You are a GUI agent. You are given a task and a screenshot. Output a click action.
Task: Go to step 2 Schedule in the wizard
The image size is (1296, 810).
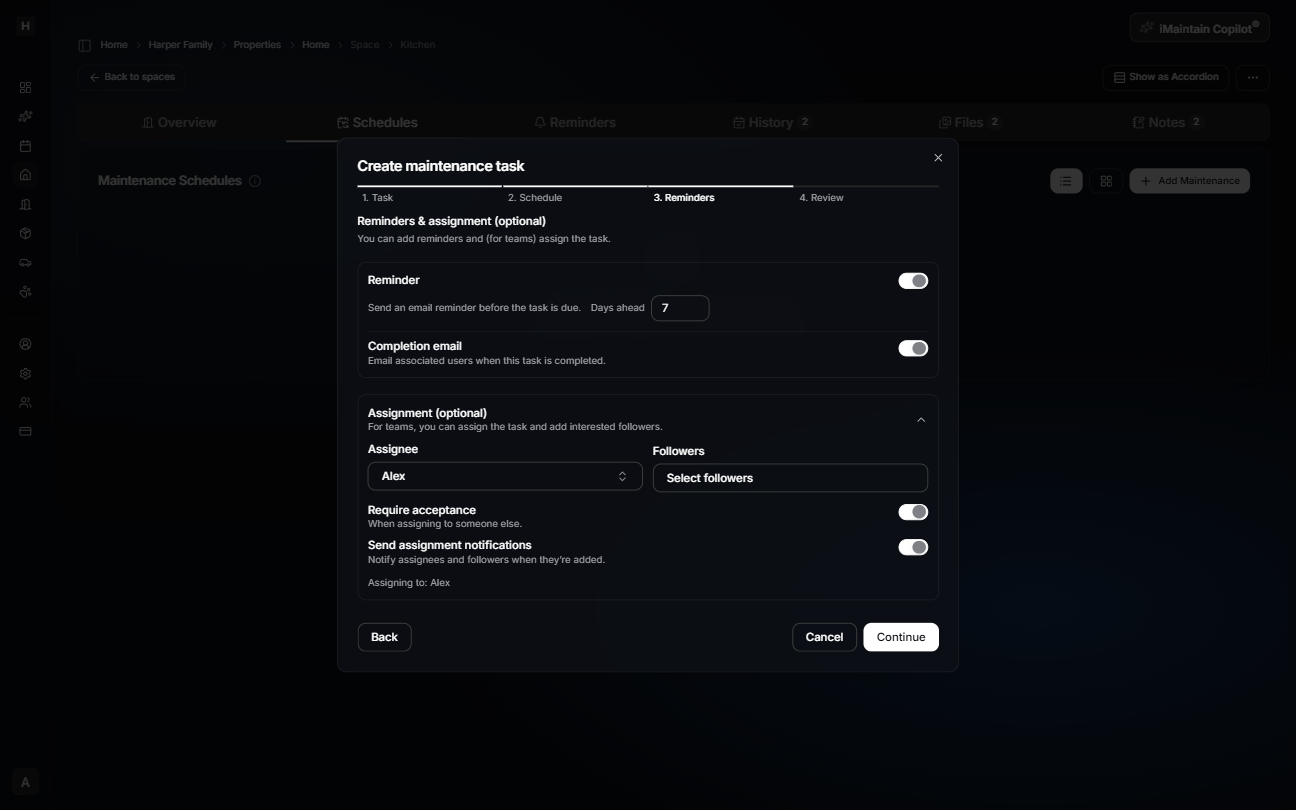click(x=535, y=198)
